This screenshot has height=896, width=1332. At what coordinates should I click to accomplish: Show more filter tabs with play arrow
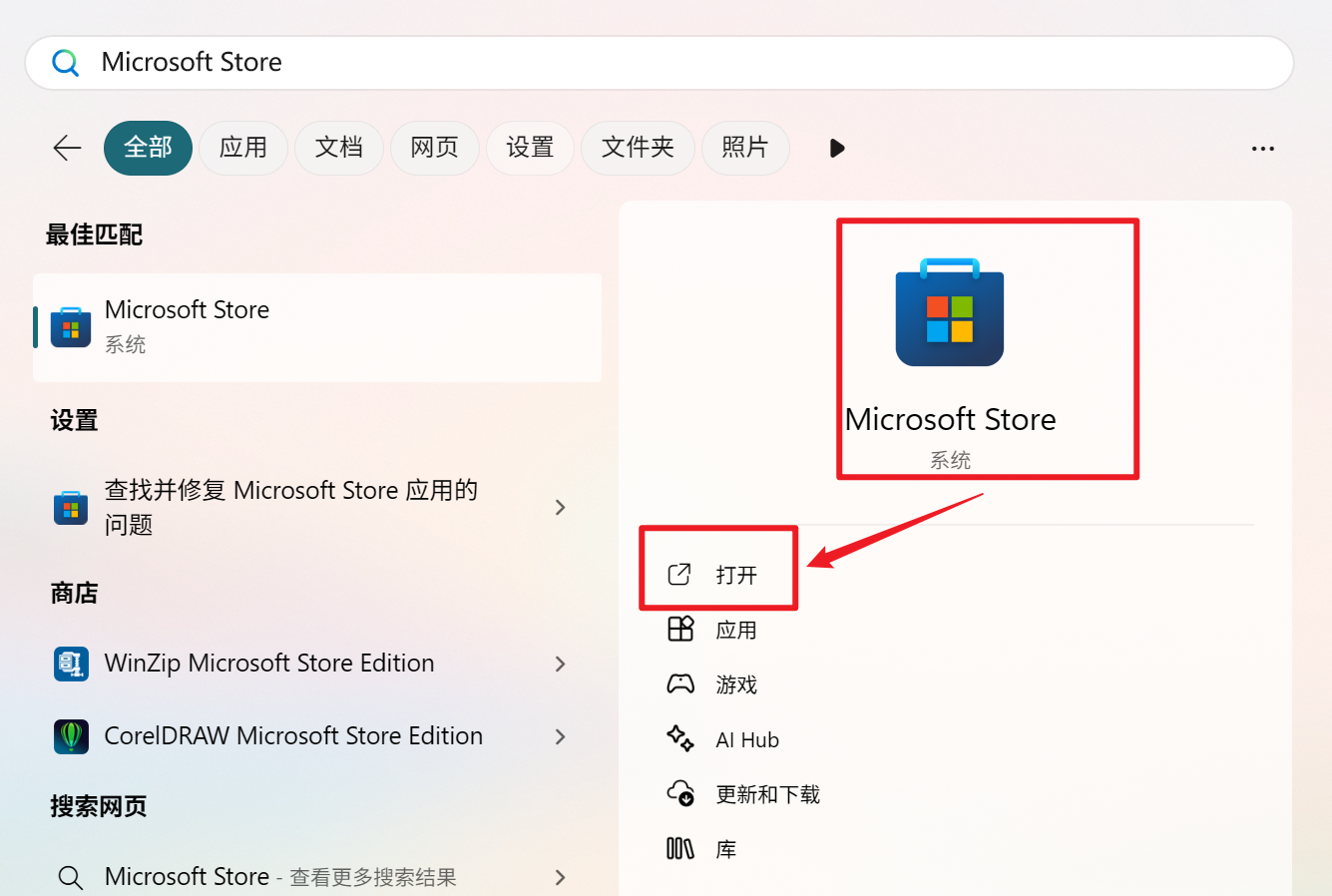point(837,149)
